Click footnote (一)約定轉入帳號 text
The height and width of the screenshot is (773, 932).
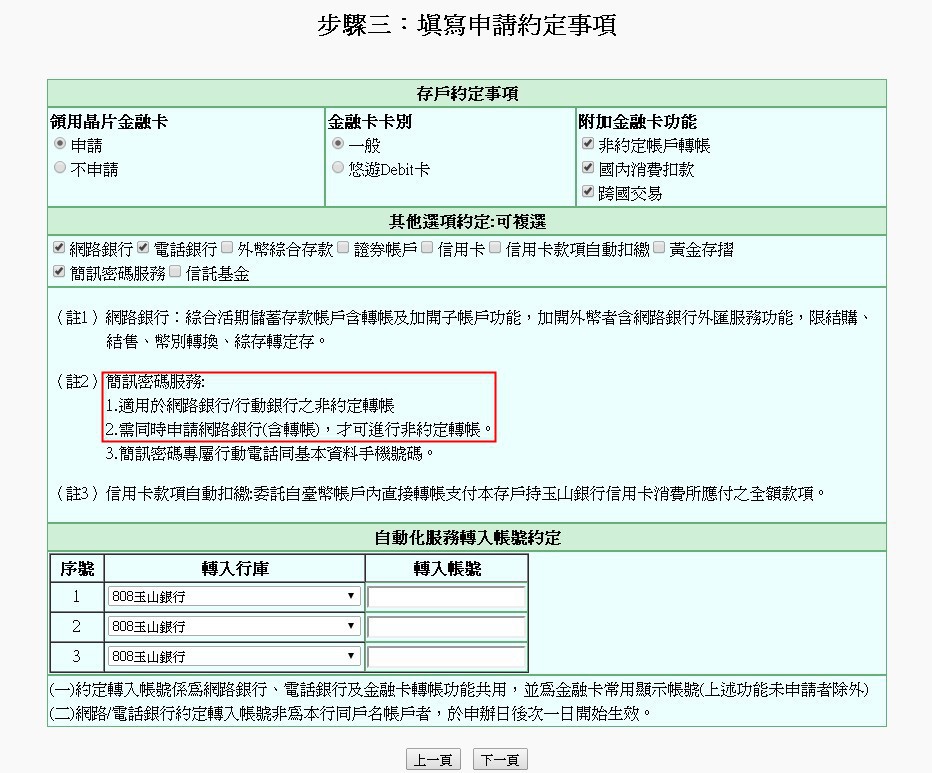point(459,690)
